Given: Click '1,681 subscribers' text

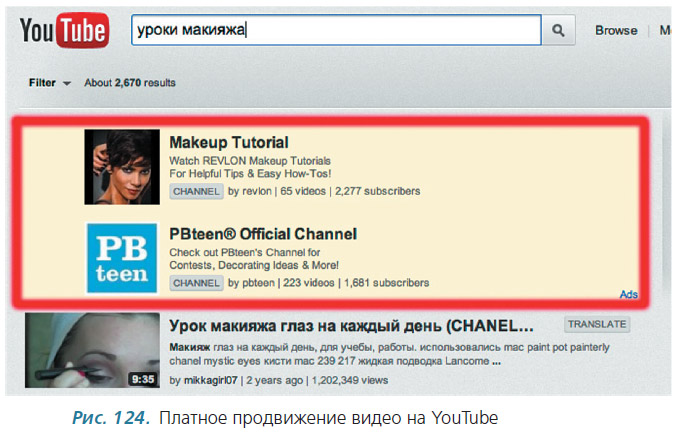Looking at the screenshot, I should pos(387,283).
